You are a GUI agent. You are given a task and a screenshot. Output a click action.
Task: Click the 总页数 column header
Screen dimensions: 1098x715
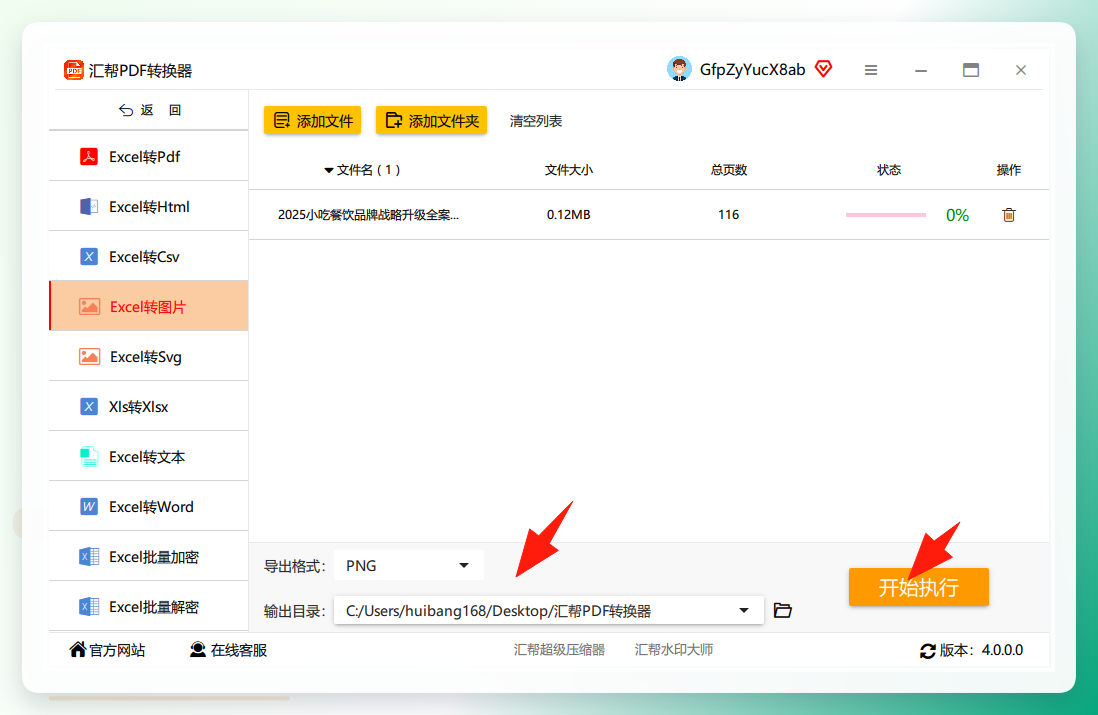(728, 170)
